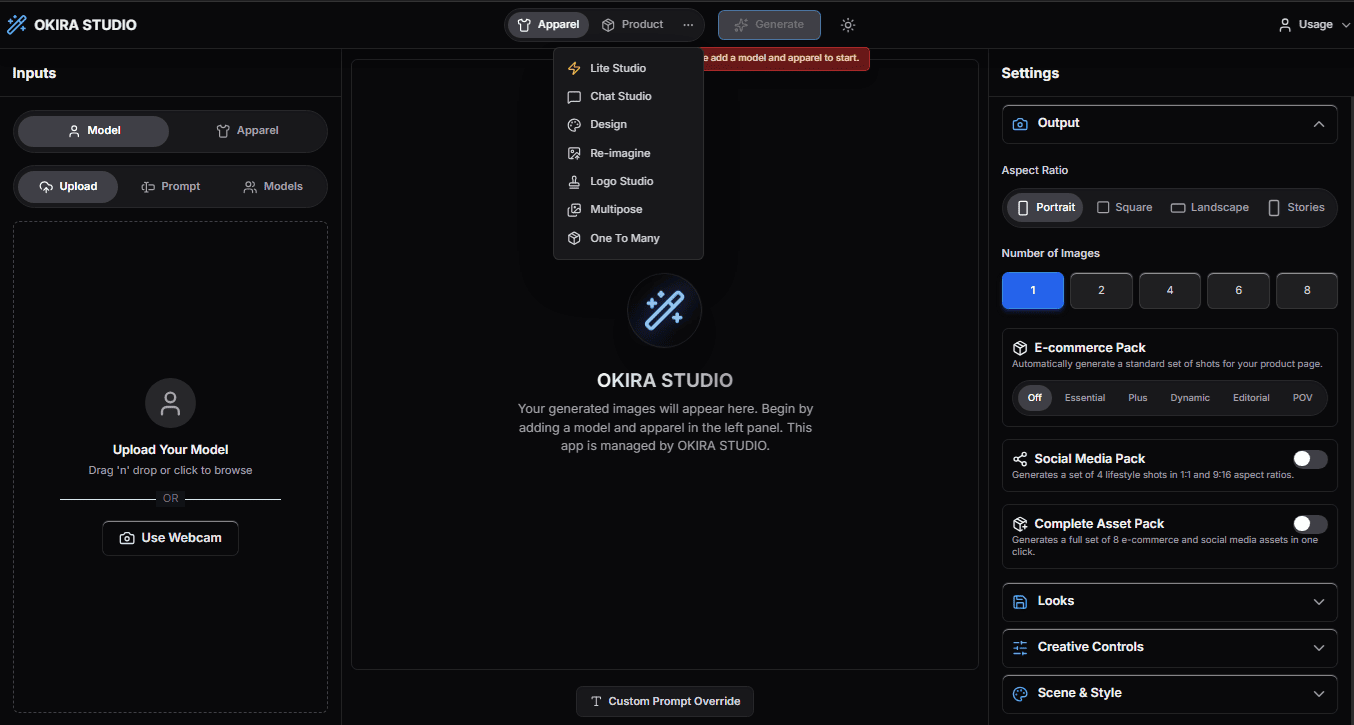Toggle the light/dark theme sun icon
The width and height of the screenshot is (1354, 725).
pyautogui.click(x=848, y=25)
